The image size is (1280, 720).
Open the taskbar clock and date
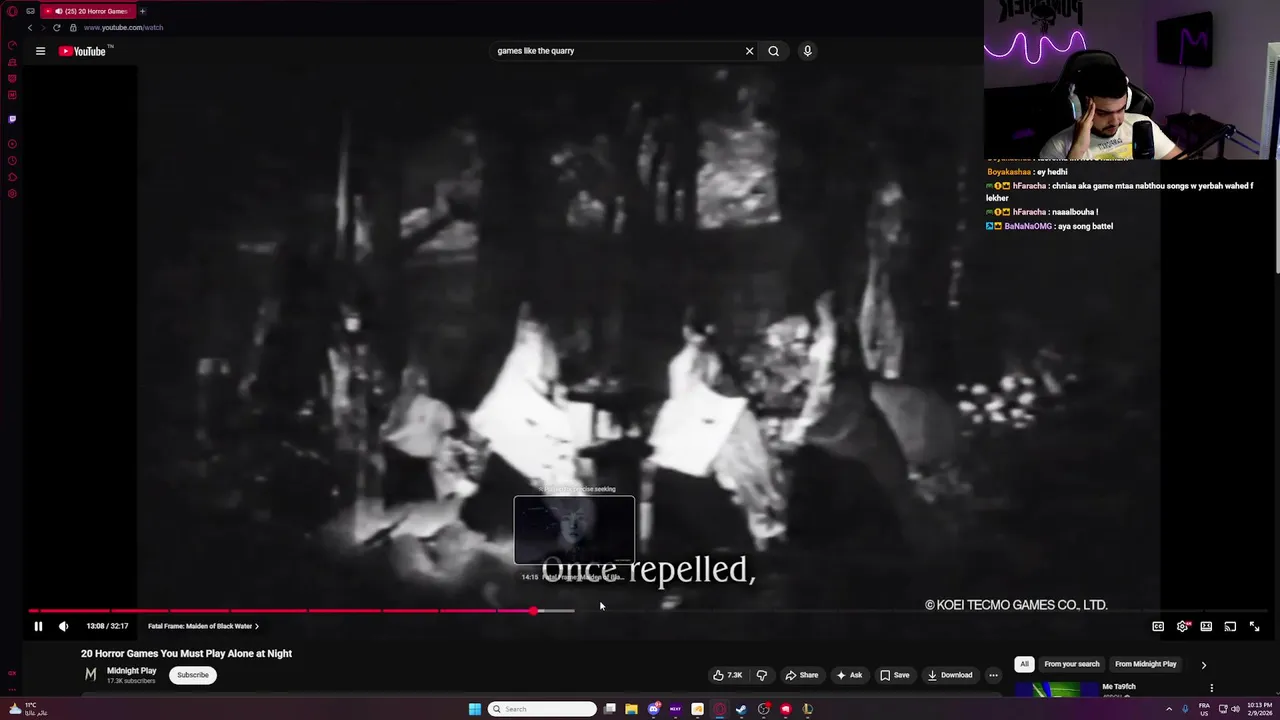(1260, 709)
